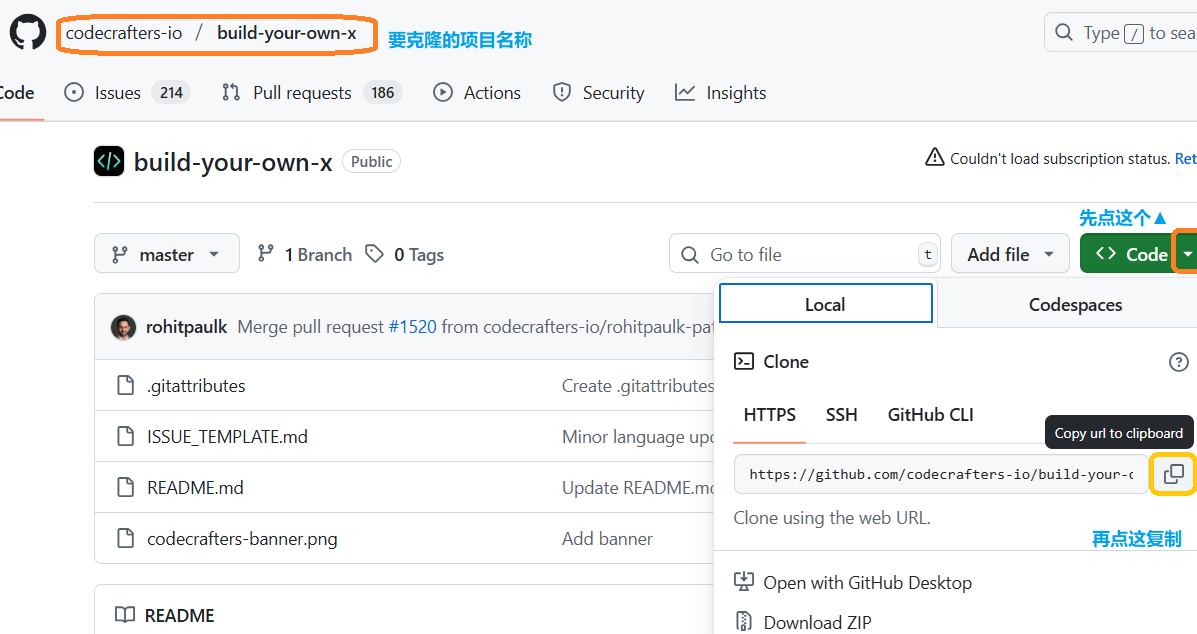Open the Security tab
This screenshot has height=634, width=1197.
coord(598,93)
